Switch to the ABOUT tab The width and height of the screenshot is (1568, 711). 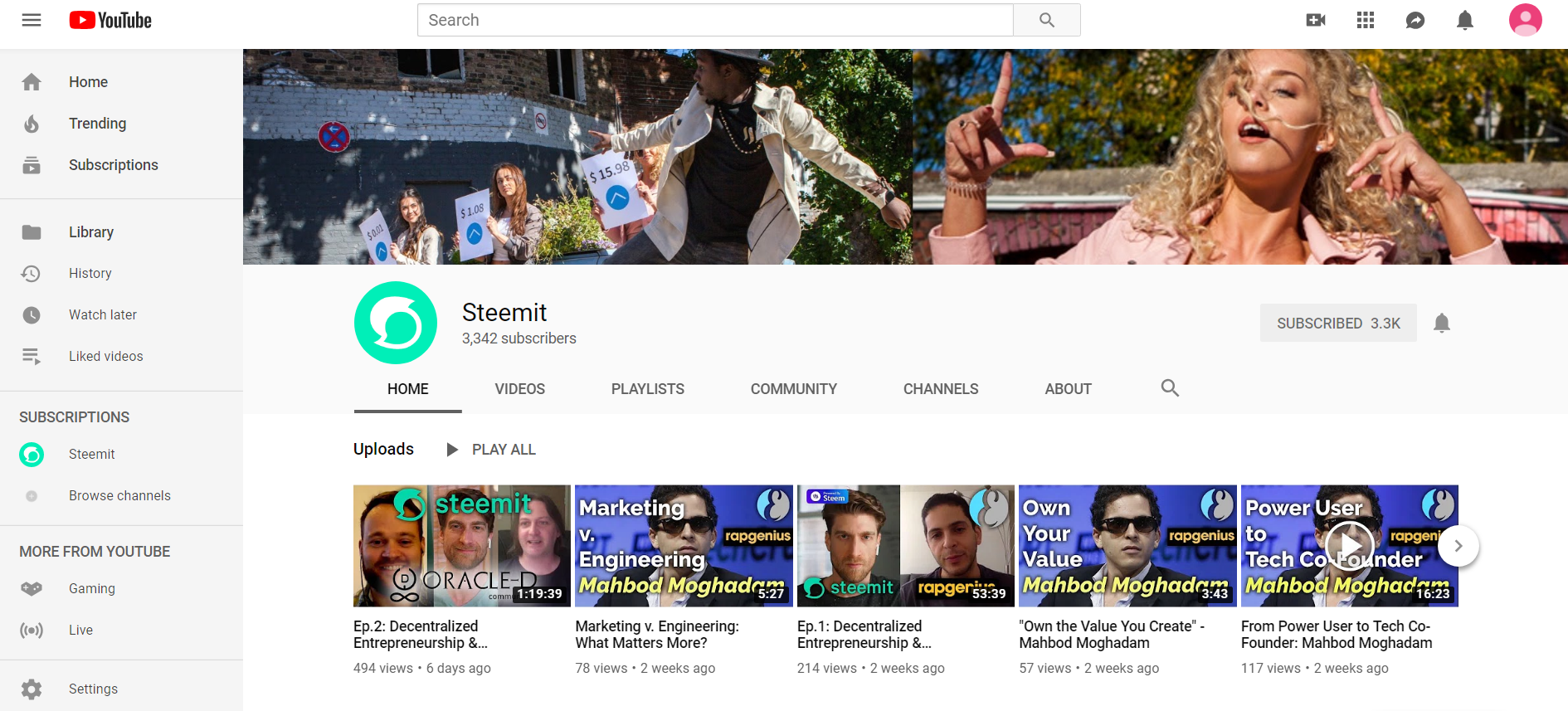click(x=1069, y=389)
